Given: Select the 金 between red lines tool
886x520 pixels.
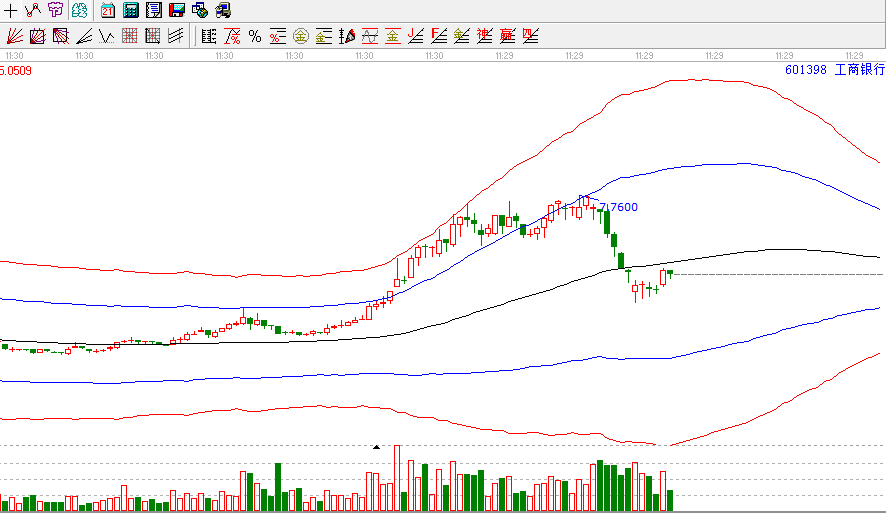Looking at the screenshot, I should click(393, 36).
